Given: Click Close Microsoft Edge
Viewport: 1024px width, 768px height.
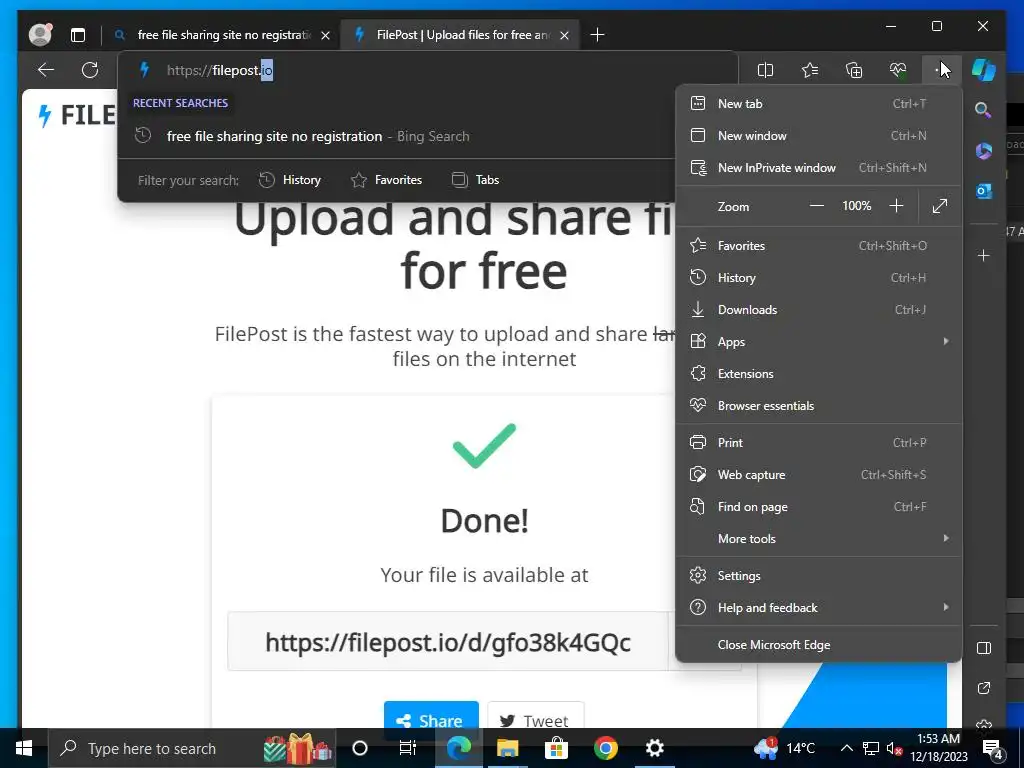Looking at the screenshot, I should [818, 645].
